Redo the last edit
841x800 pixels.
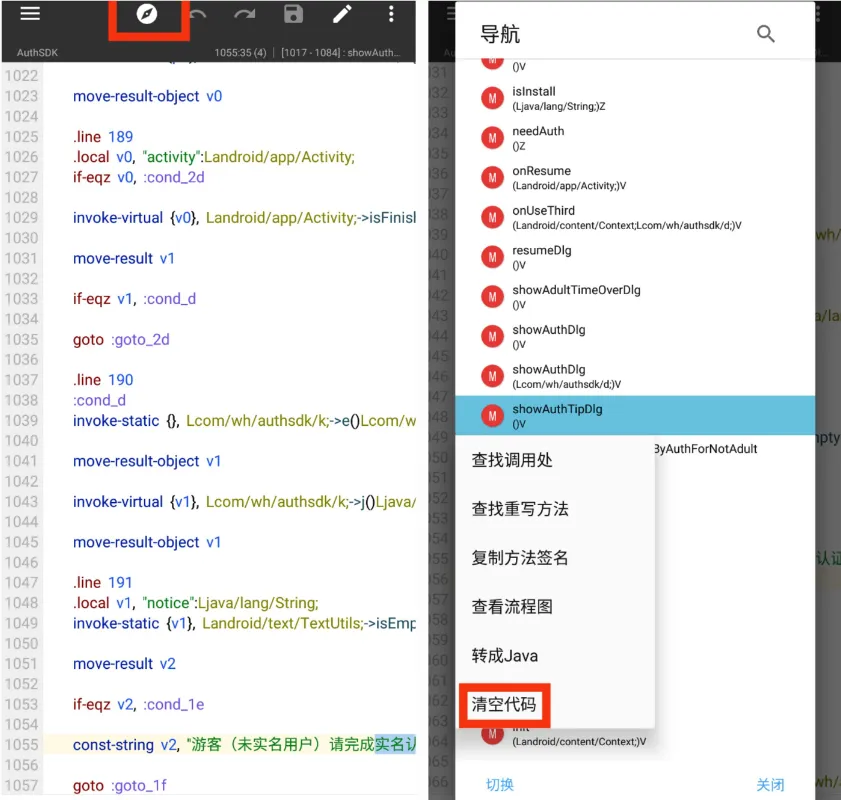(x=244, y=15)
